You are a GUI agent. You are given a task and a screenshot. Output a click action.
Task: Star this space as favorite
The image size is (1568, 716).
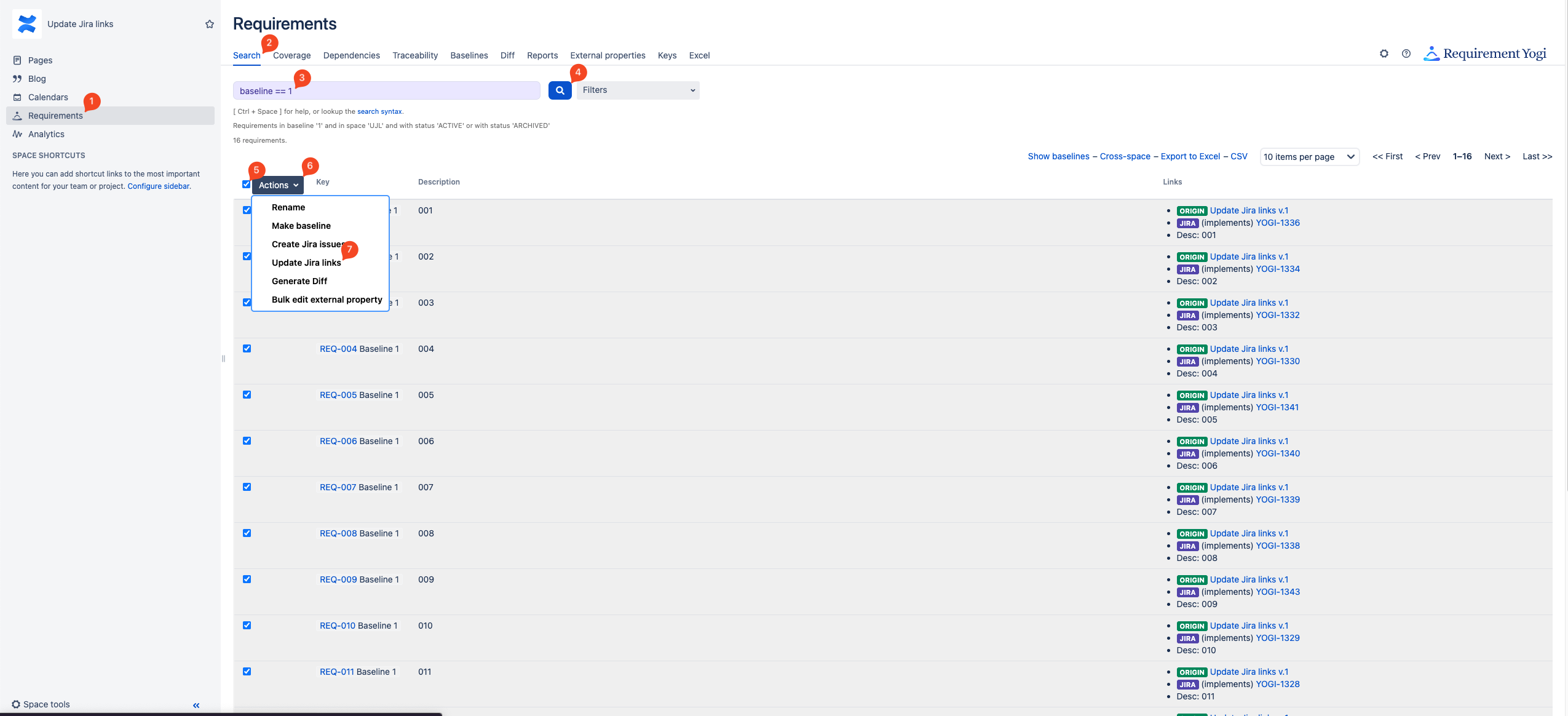(210, 24)
